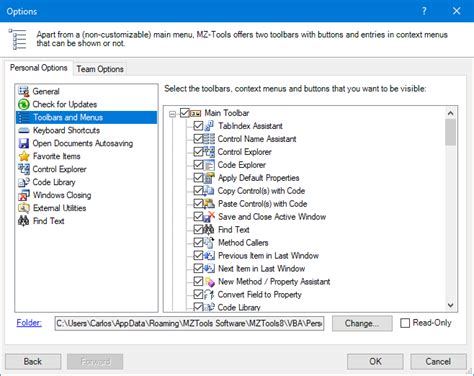Click the Copy Control(s) with Code icon
This screenshot has height=376, width=474.
pyautogui.click(x=209, y=191)
